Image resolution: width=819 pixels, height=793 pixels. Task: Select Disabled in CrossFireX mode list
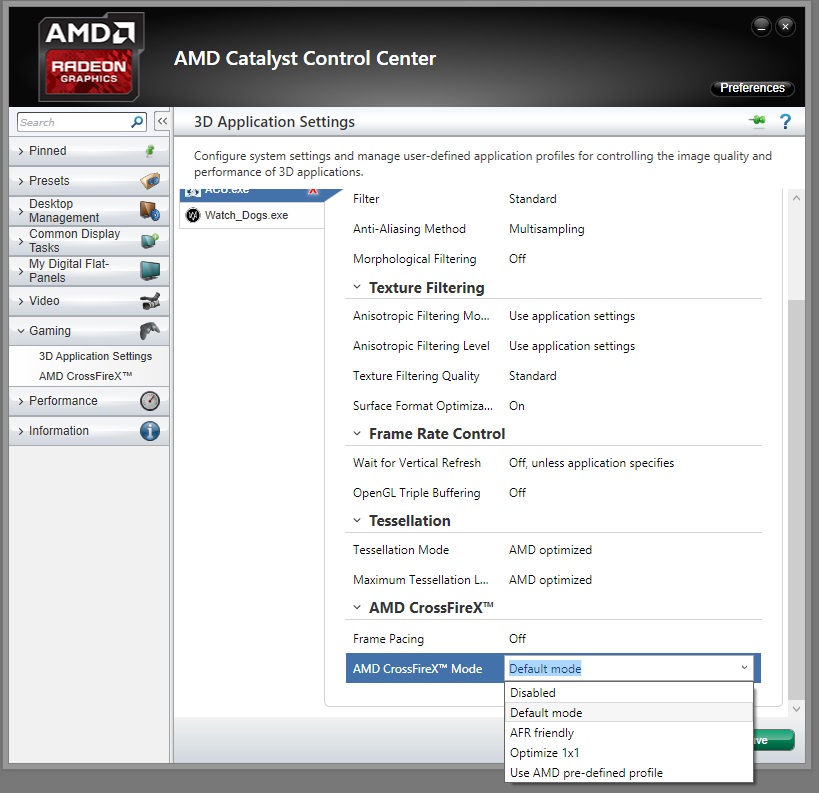pos(629,693)
